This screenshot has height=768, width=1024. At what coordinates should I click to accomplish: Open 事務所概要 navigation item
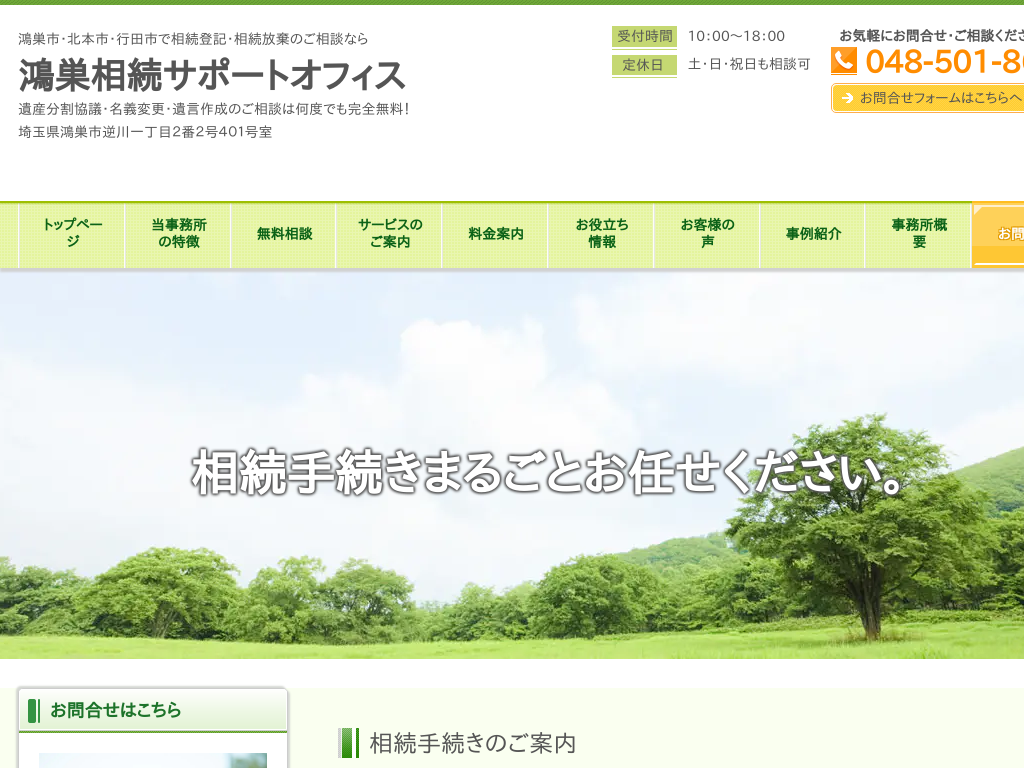pyautogui.click(x=918, y=234)
